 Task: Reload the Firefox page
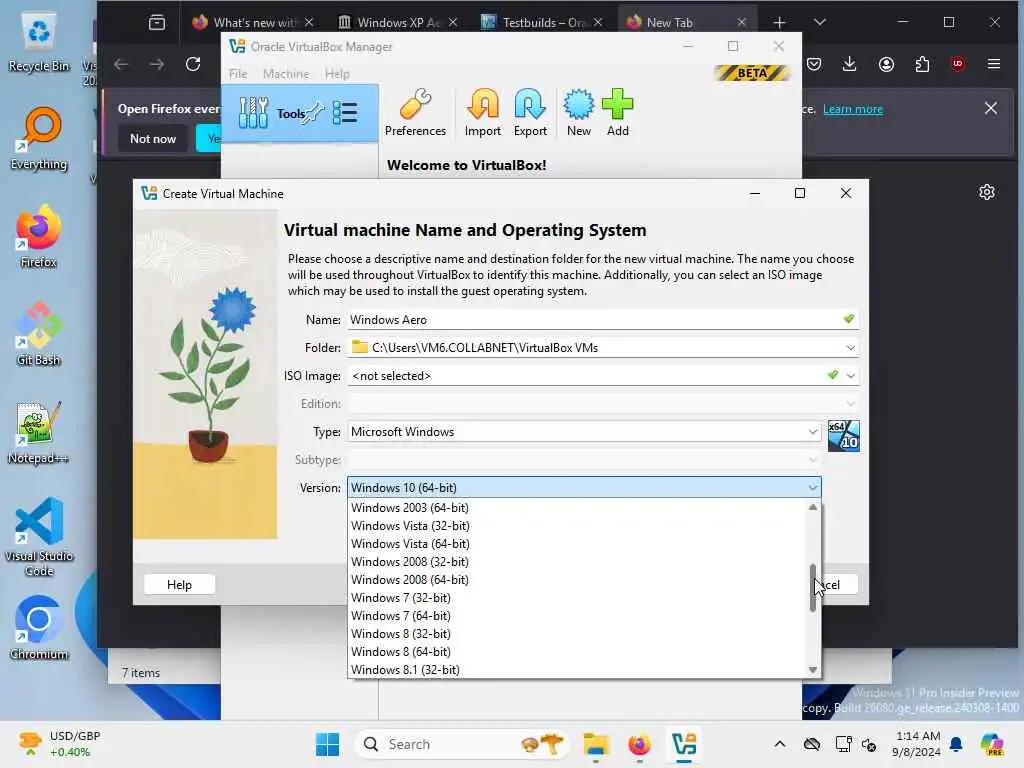(x=193, y=64)
